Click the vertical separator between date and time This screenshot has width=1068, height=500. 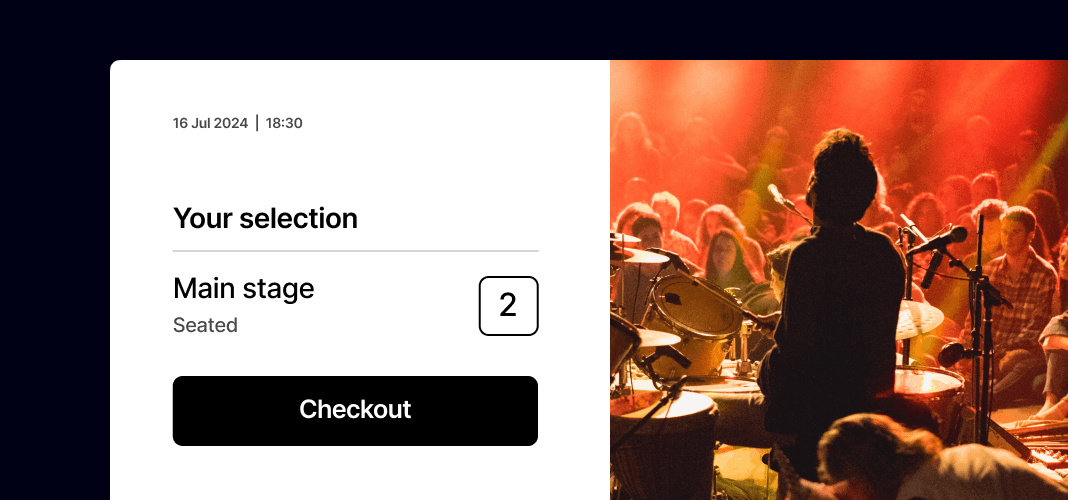[257, 123]
